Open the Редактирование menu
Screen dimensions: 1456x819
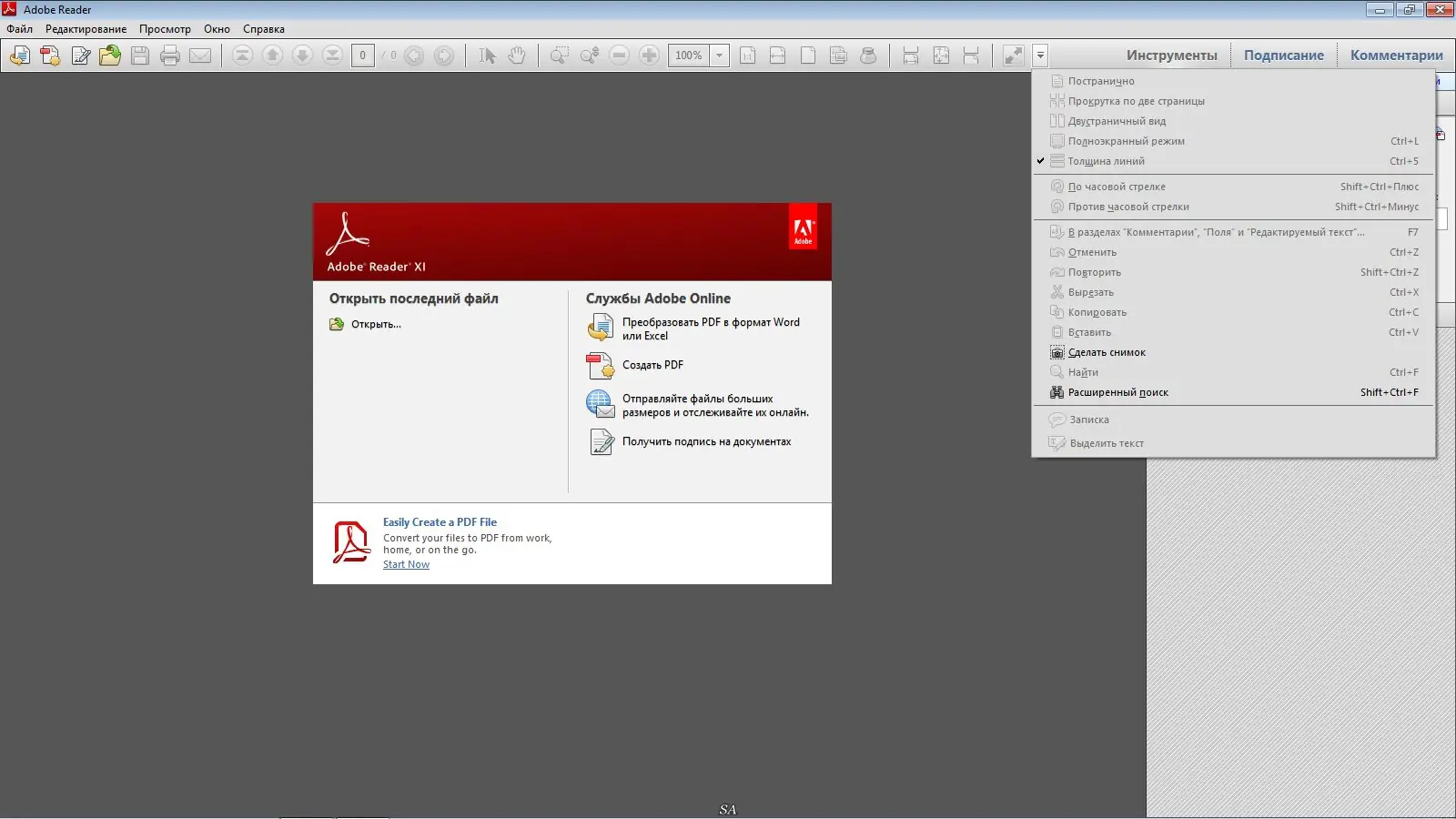[86, 28]
